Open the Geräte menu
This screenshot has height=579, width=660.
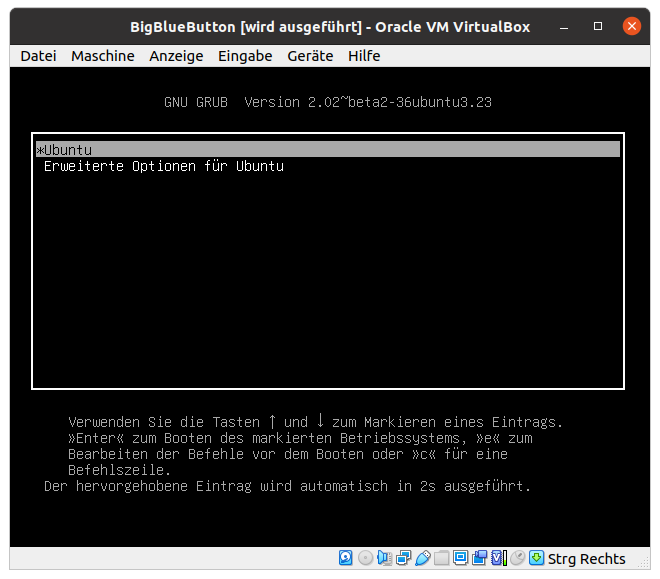coord(310,56)
